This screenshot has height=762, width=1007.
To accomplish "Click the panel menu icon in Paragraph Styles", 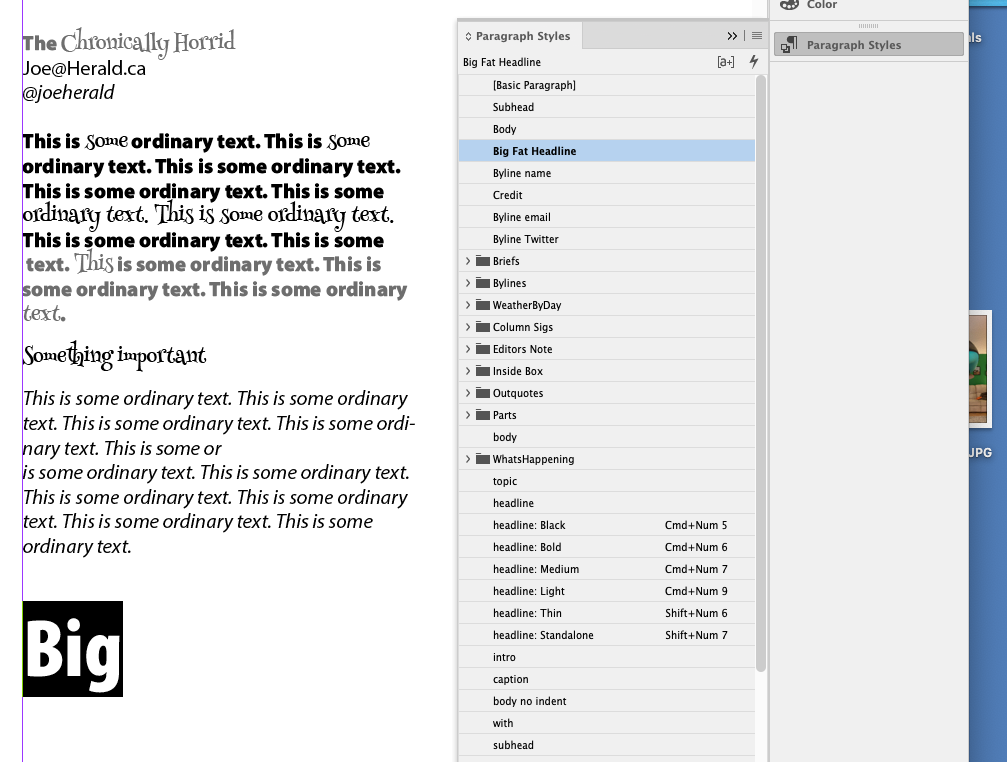I will coord(757,36).
